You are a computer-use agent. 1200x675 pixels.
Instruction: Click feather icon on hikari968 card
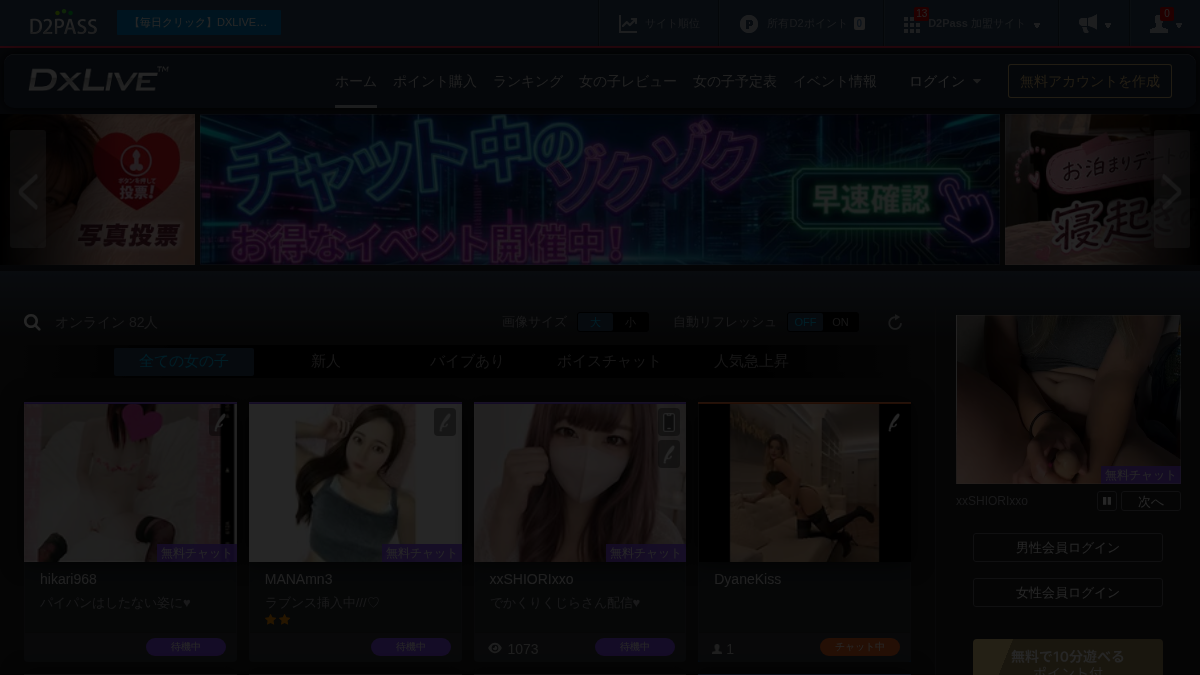click(x=220, y=422)
